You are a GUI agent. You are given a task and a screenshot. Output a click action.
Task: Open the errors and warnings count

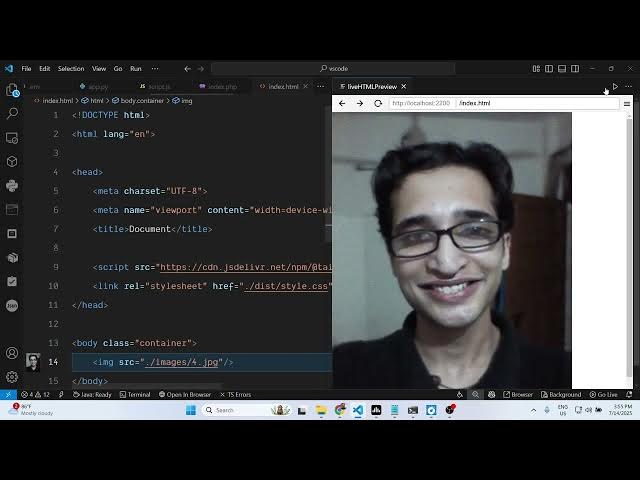coord(35,394)
